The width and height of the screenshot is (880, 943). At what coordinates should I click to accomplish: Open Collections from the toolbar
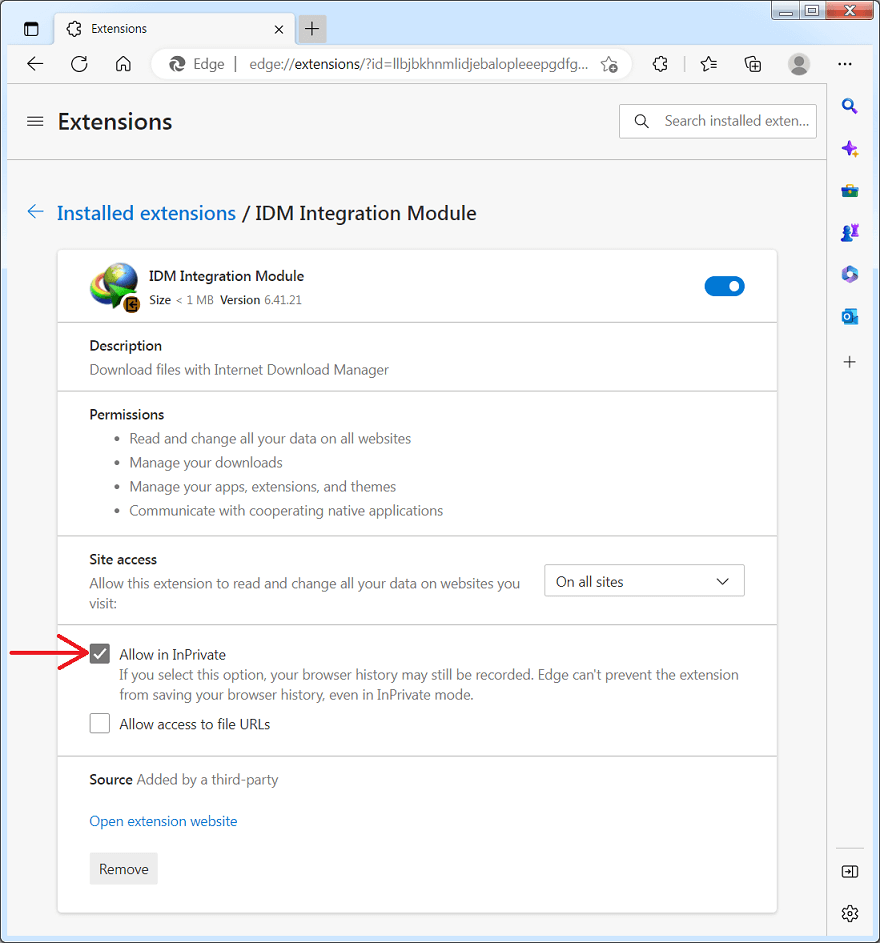coord(753,63)
